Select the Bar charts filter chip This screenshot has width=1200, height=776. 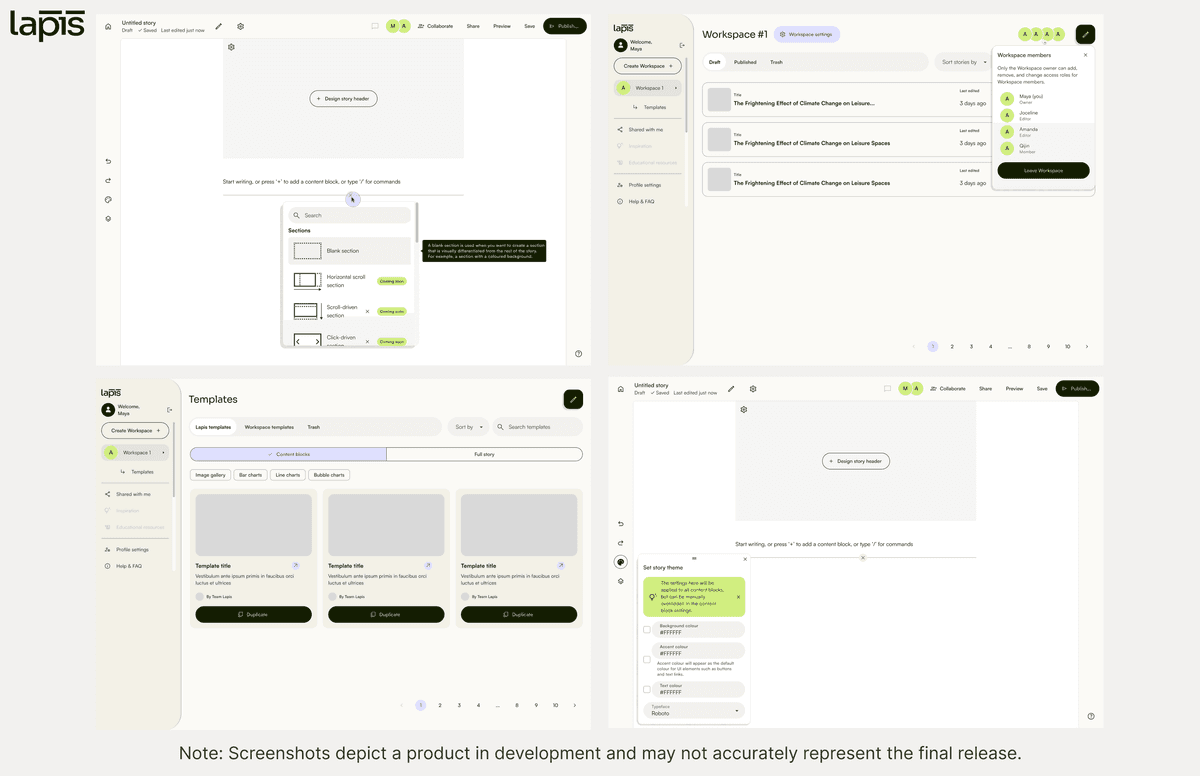(250, 475)
